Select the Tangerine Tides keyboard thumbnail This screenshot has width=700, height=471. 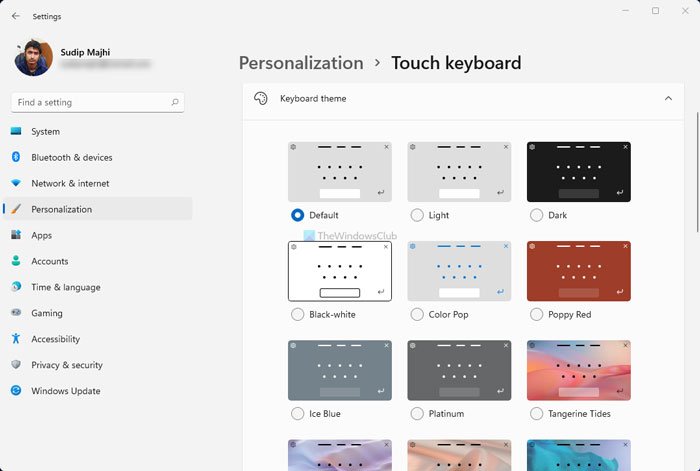579,370
